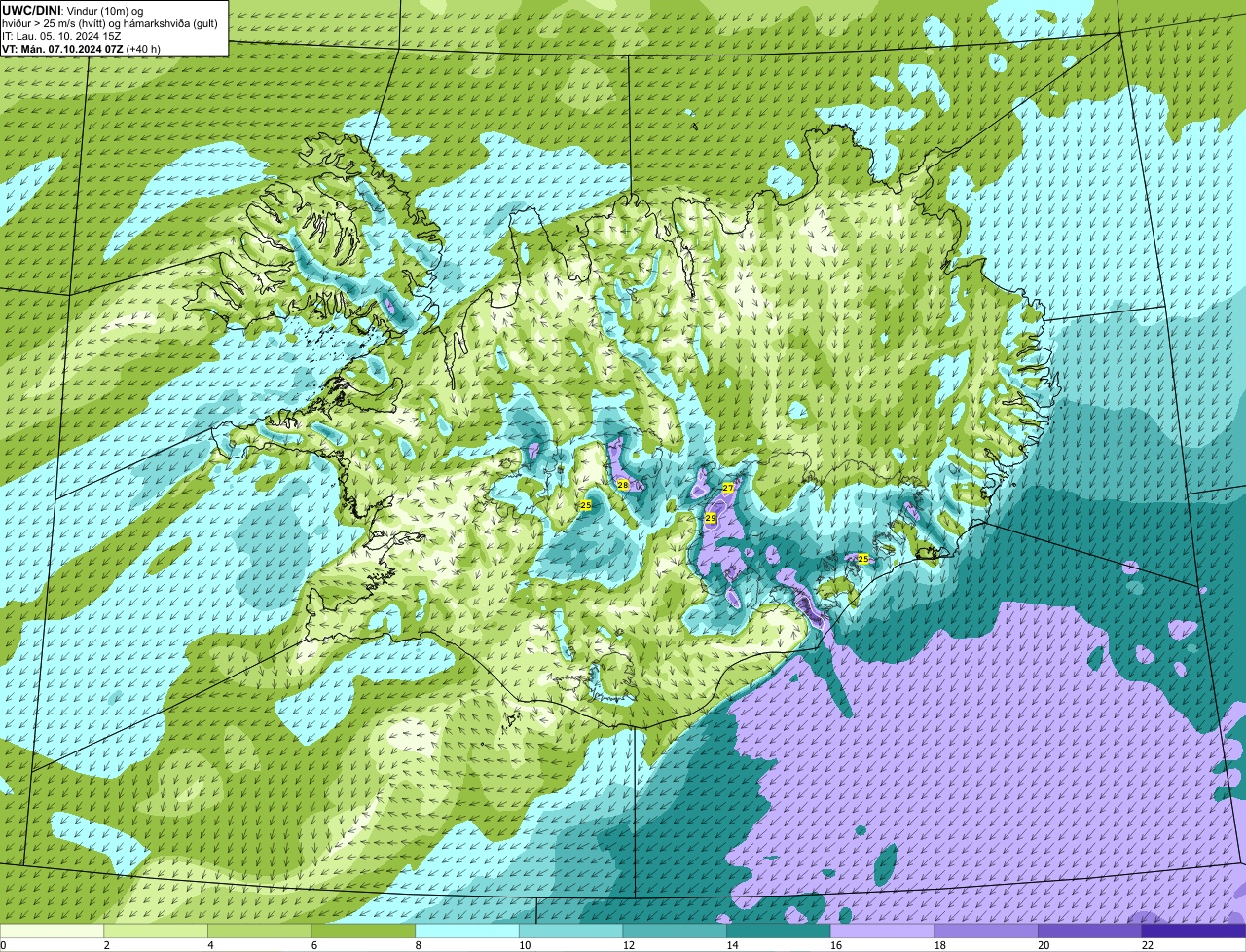
Task: Click scale number 14 on the colour bar
Action: pos(733,945)
